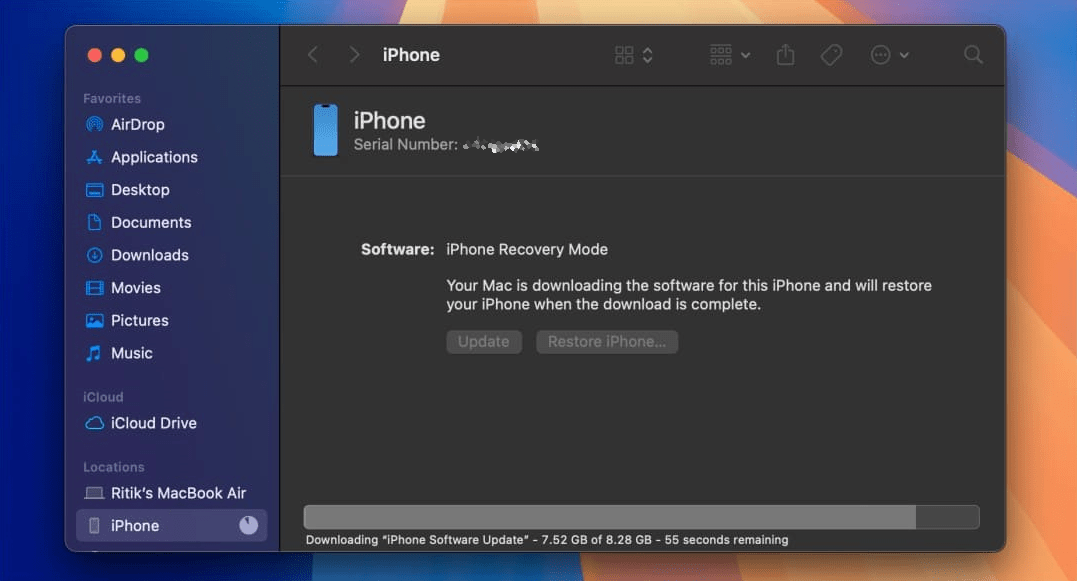Open Finder search magnifier
Viewport: 1077px width, 581px height.
[973, 55]
